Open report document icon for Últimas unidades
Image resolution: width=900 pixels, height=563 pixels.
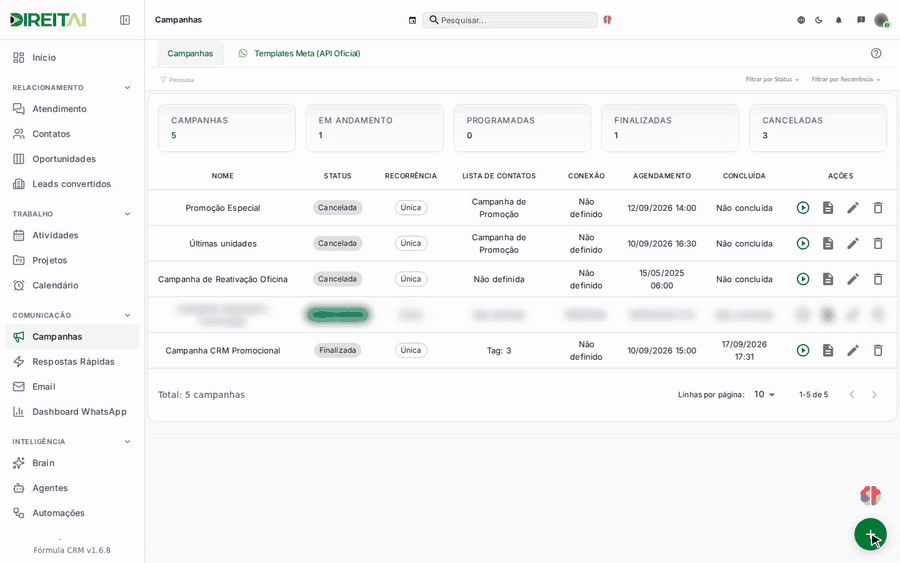coord(828,243)
